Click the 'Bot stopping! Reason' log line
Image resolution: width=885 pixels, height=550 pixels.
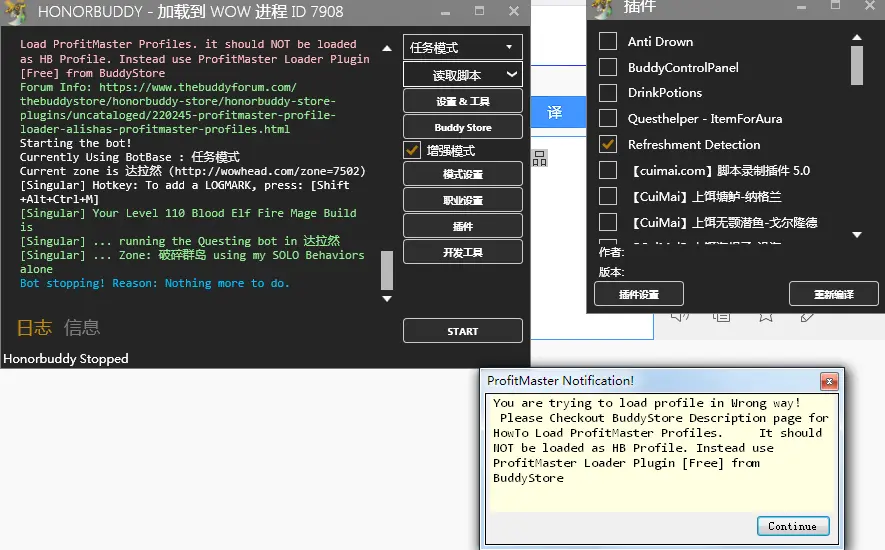click(x=155, y=283)
